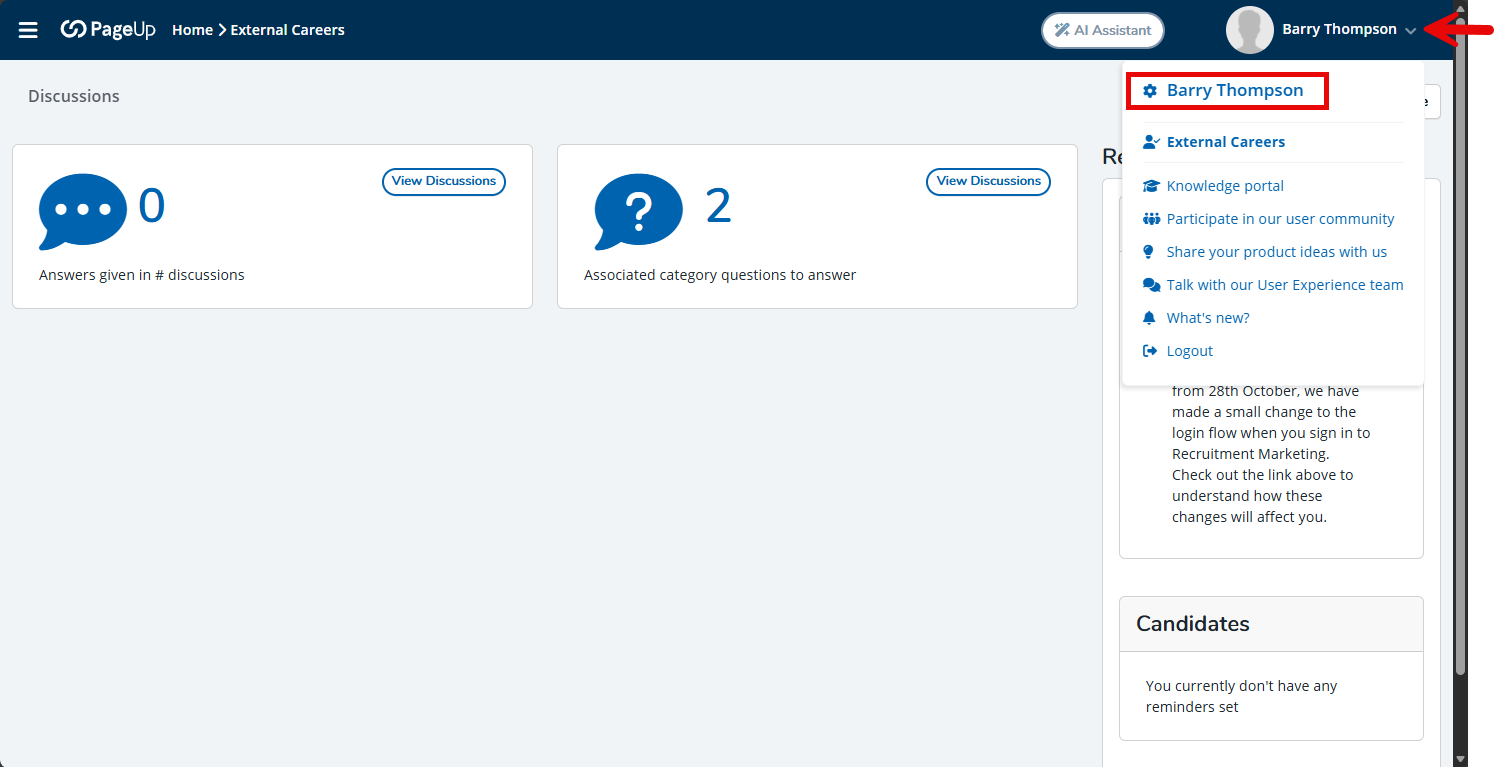This screenshot has width=1500, height=767.
Task: Select External Careers in user menu
Action: tap(1225, 142)
